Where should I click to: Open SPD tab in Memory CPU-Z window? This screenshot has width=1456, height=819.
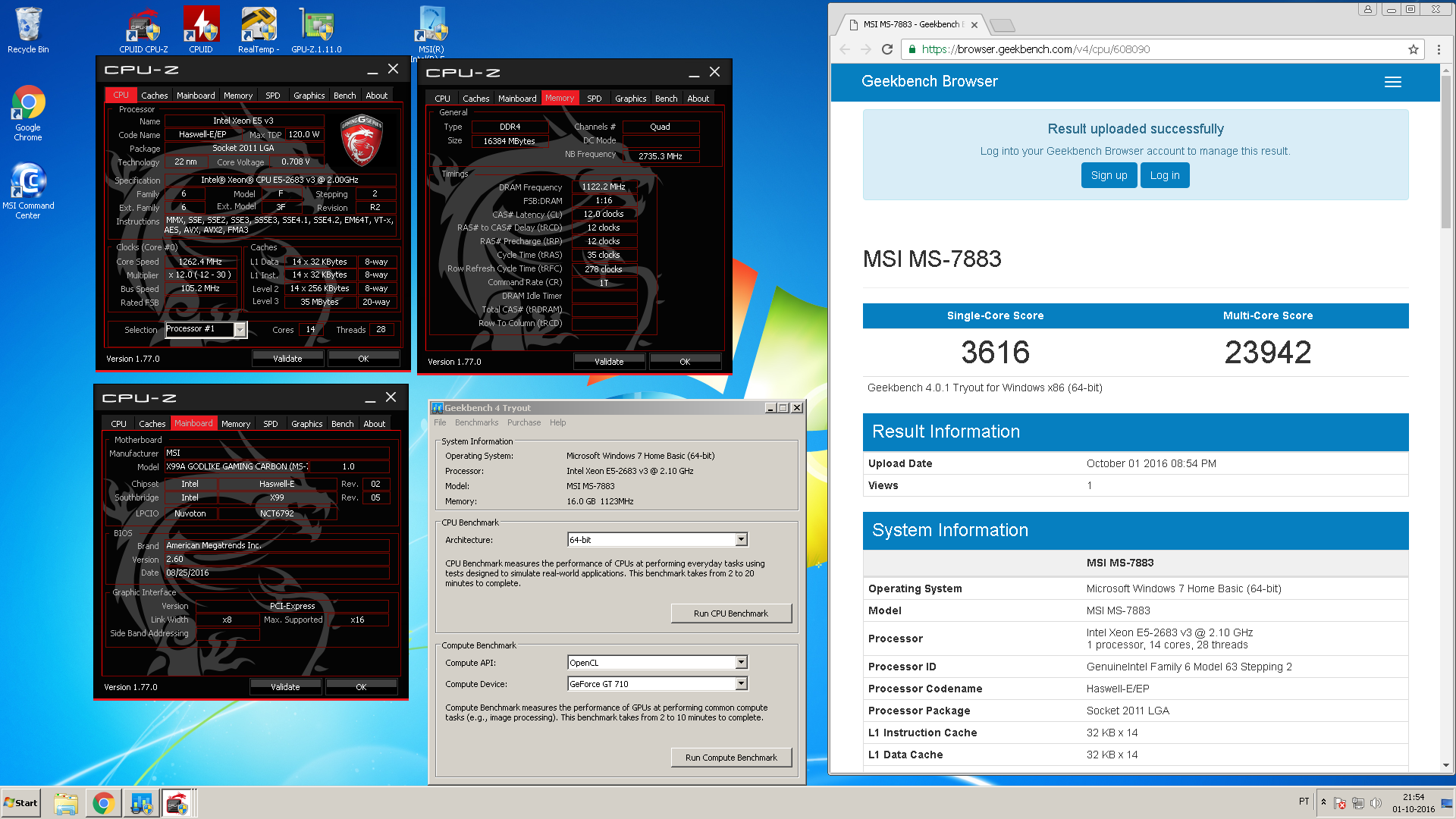coord(594,99)
